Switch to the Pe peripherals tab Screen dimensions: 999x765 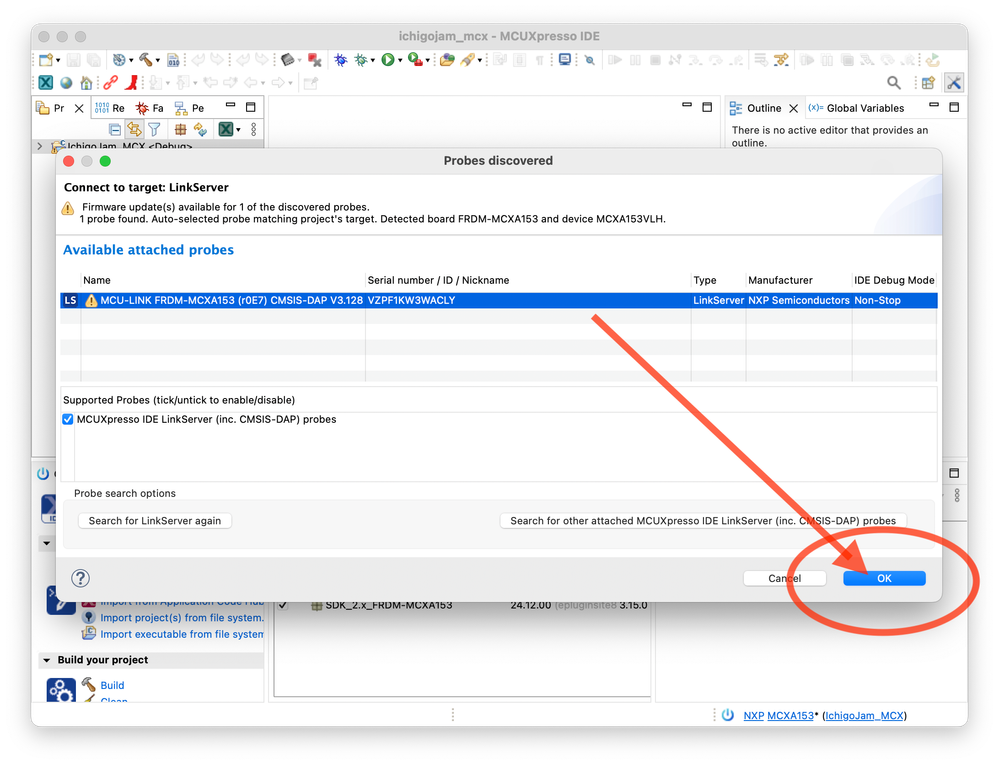coord(189,108)
